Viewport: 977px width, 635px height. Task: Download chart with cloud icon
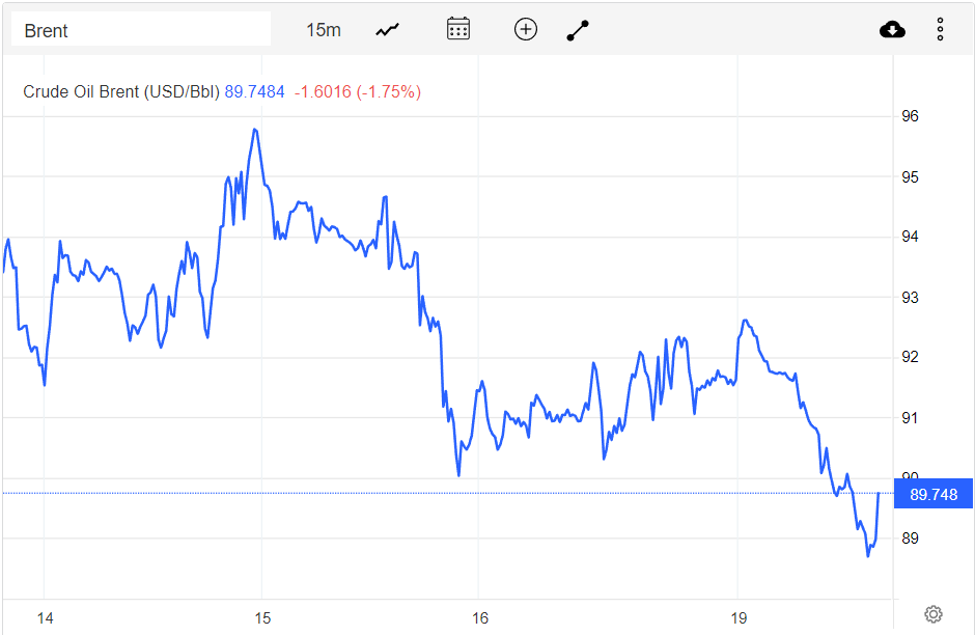(x=892, y=30)
